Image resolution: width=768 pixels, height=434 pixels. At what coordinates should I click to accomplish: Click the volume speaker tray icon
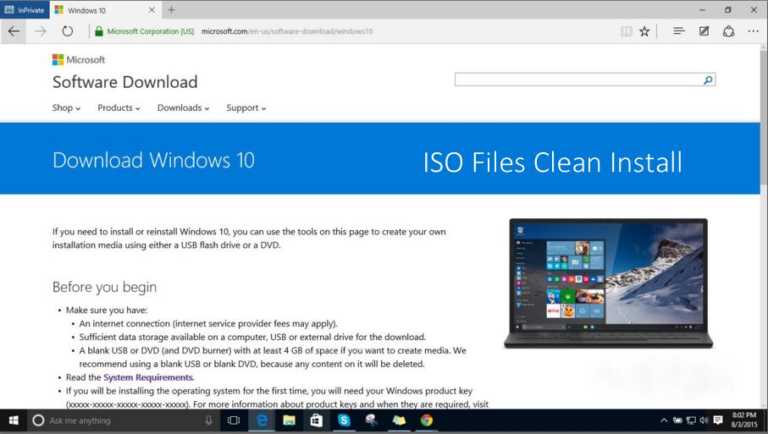pyautogui.click(x=704, y=420)
